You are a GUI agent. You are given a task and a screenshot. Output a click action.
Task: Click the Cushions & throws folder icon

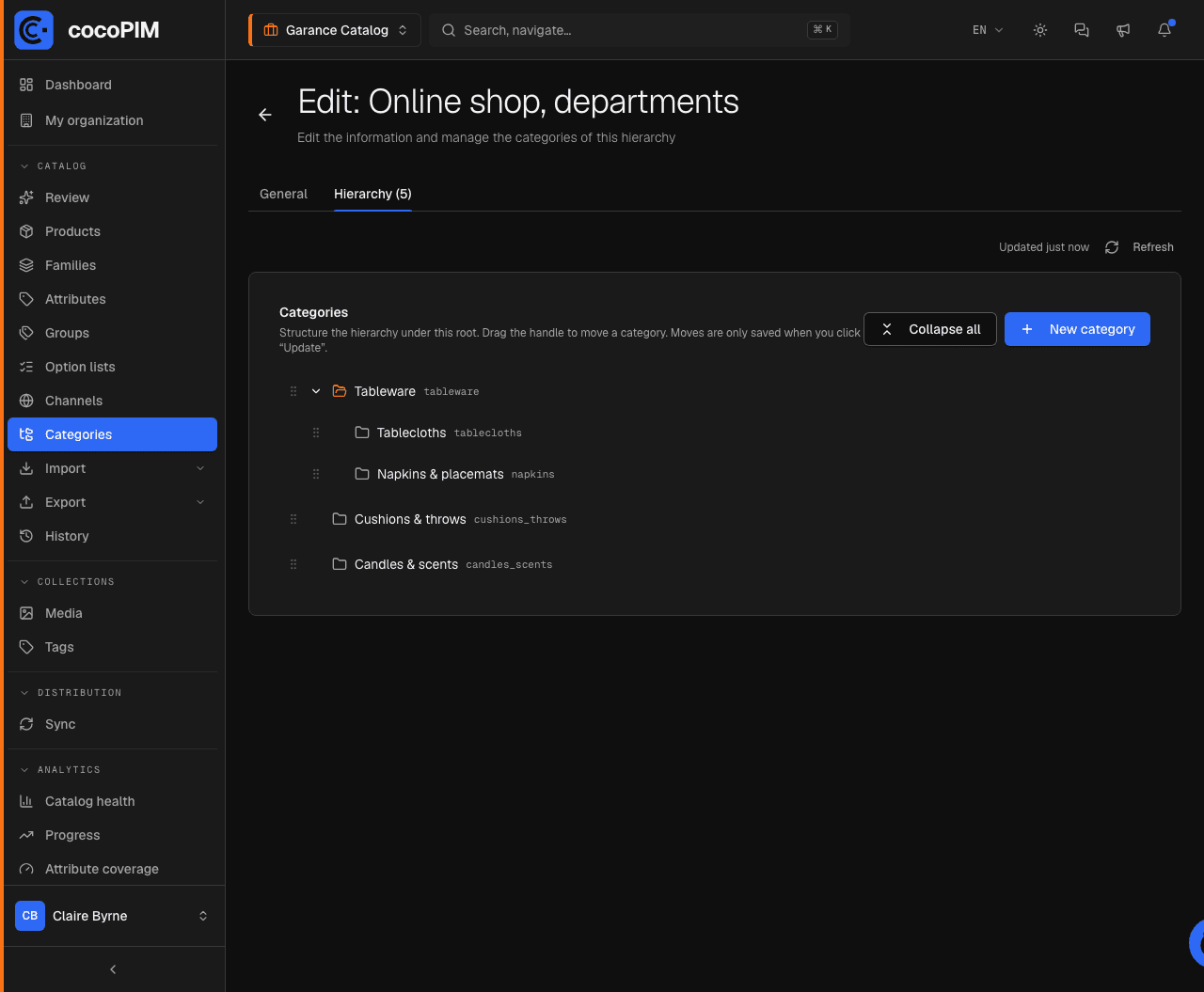pos(340,519)
